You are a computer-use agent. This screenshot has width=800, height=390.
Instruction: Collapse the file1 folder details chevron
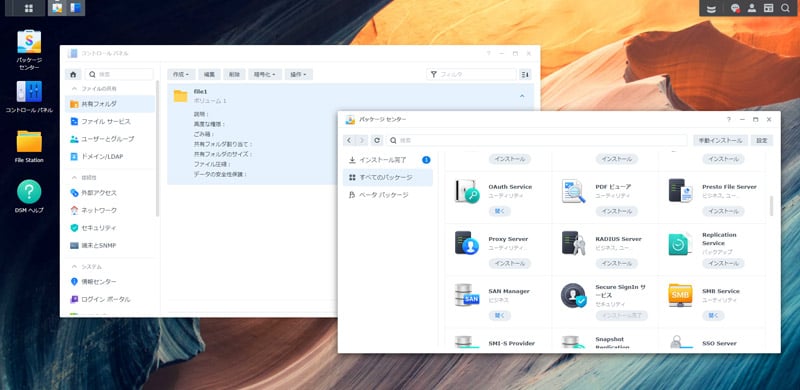point(522,96)
